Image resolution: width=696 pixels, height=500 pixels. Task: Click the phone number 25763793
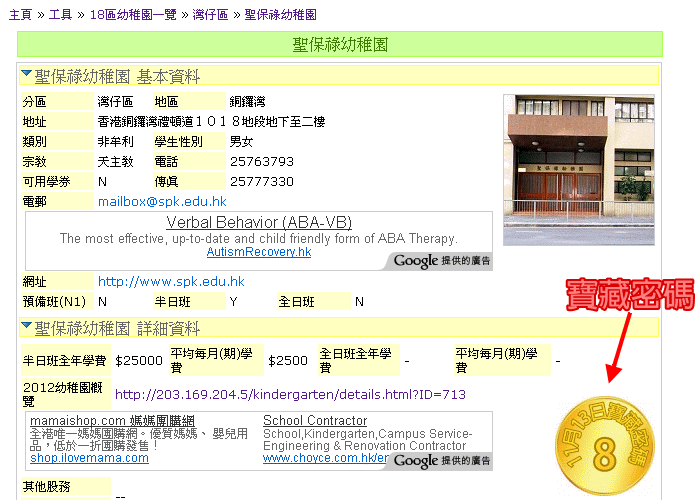[262, 162]
